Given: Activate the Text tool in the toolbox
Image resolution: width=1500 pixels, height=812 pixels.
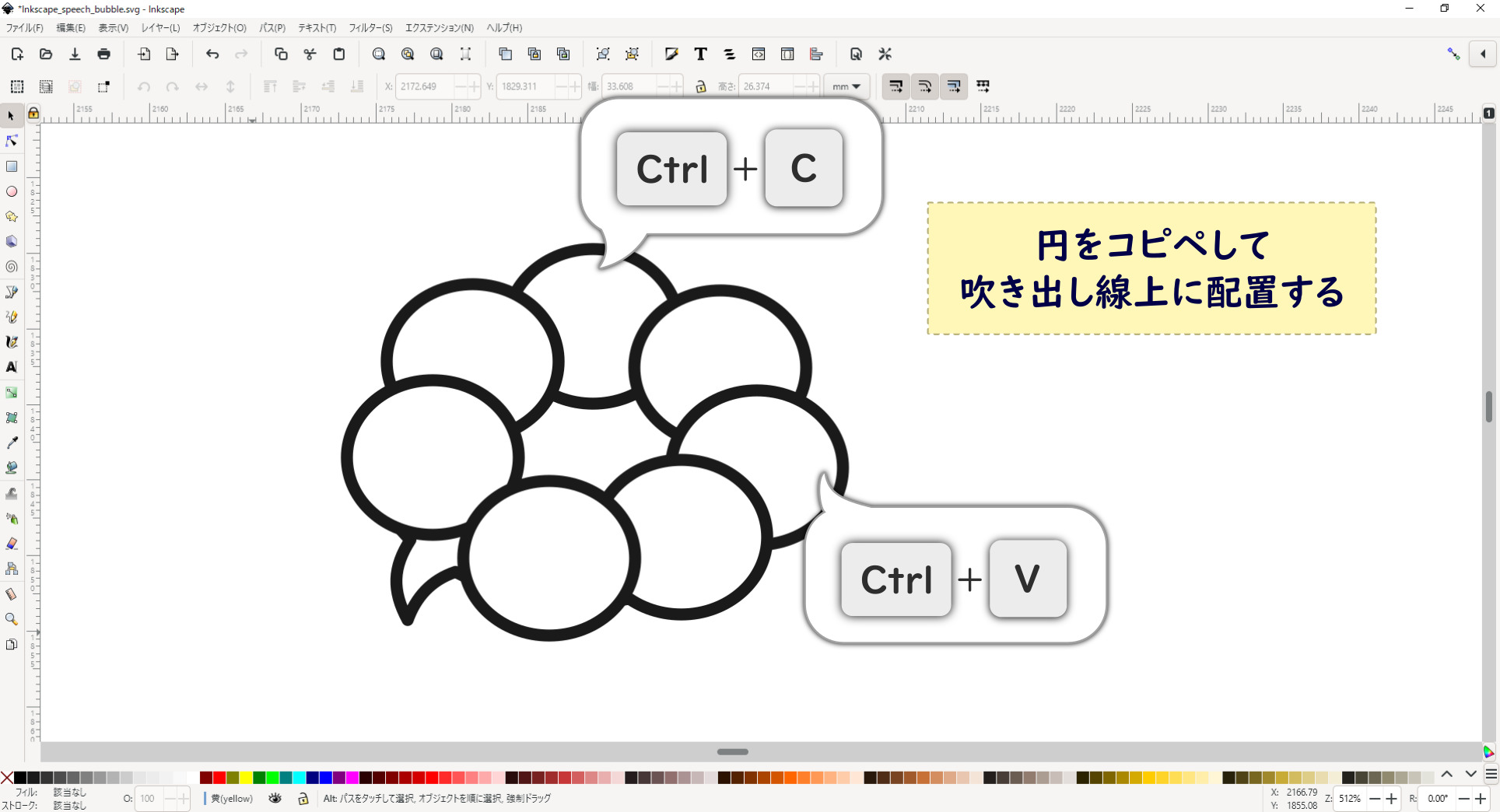Looking at the screenshot, I should [x=12, y=368].
